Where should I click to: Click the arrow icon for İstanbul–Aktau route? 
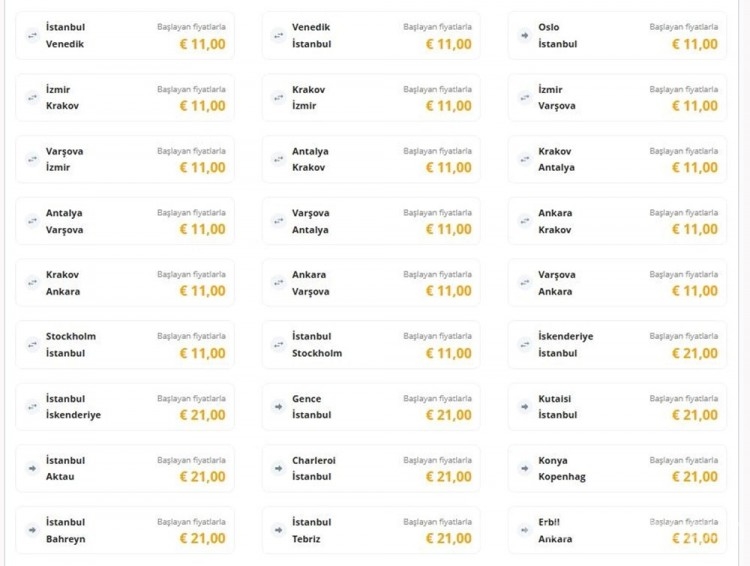click(31, 469)
